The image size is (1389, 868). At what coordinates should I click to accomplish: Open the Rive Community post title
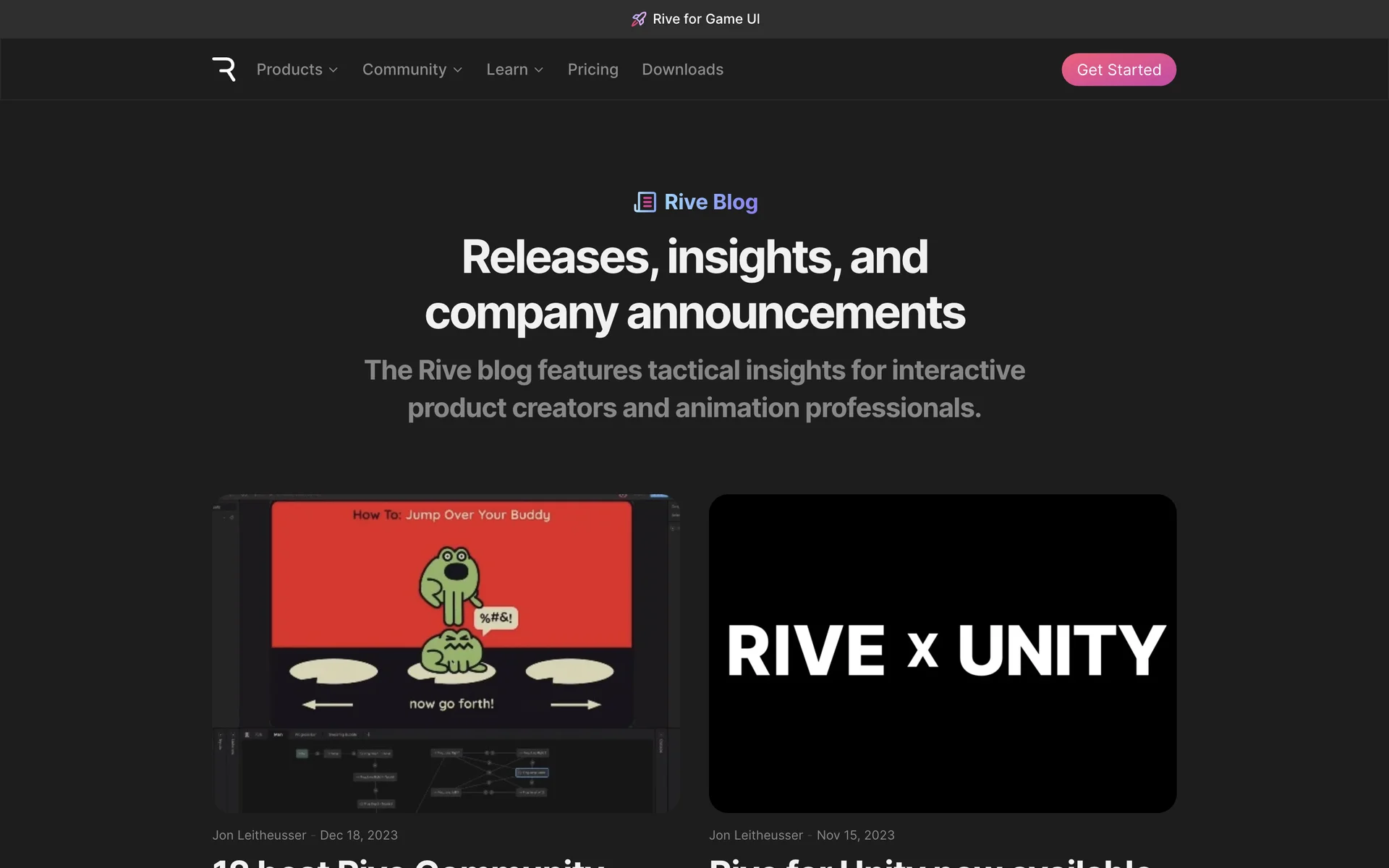click(x=409, y=862)
